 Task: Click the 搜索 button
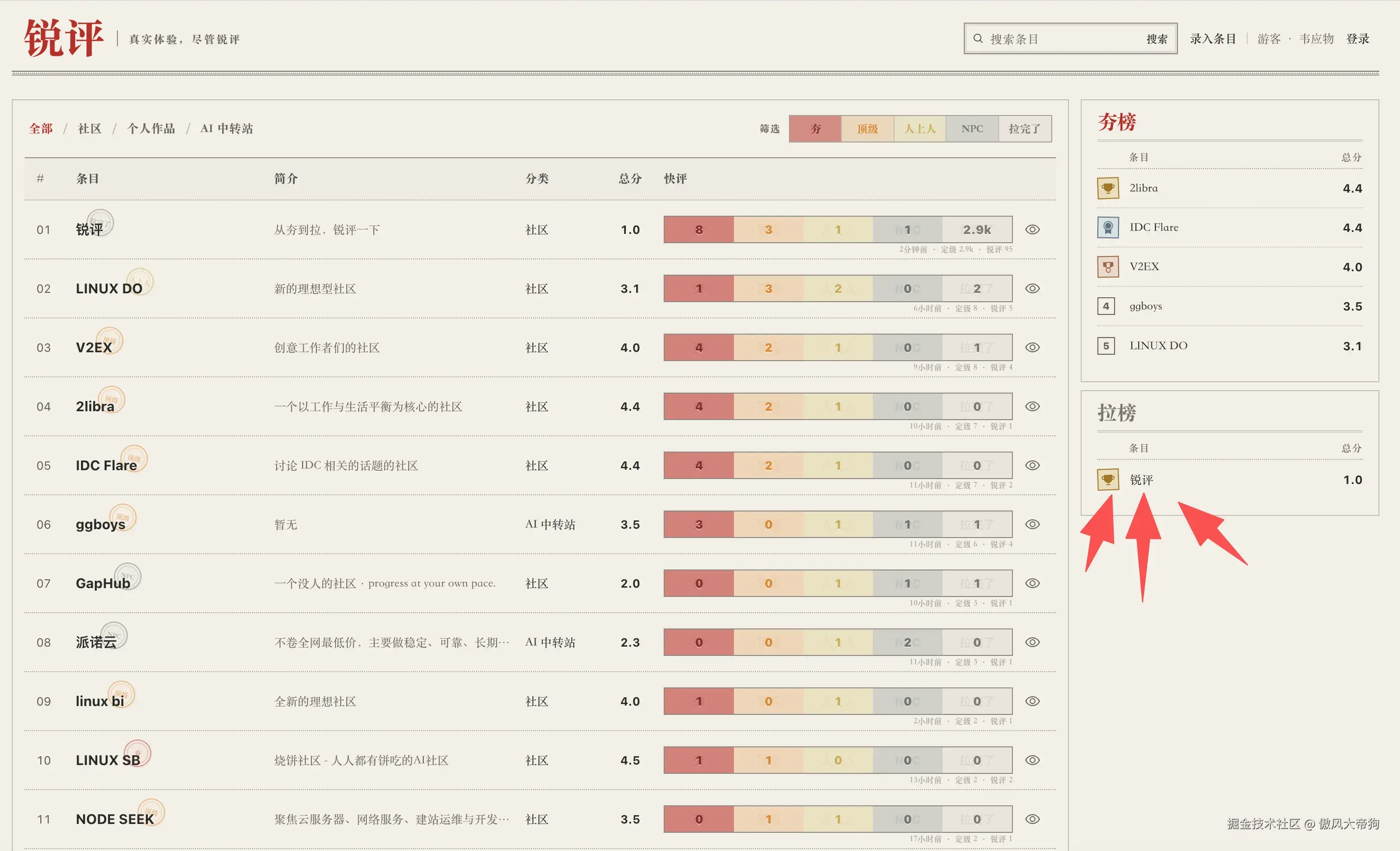click(x=1157, y=39)
